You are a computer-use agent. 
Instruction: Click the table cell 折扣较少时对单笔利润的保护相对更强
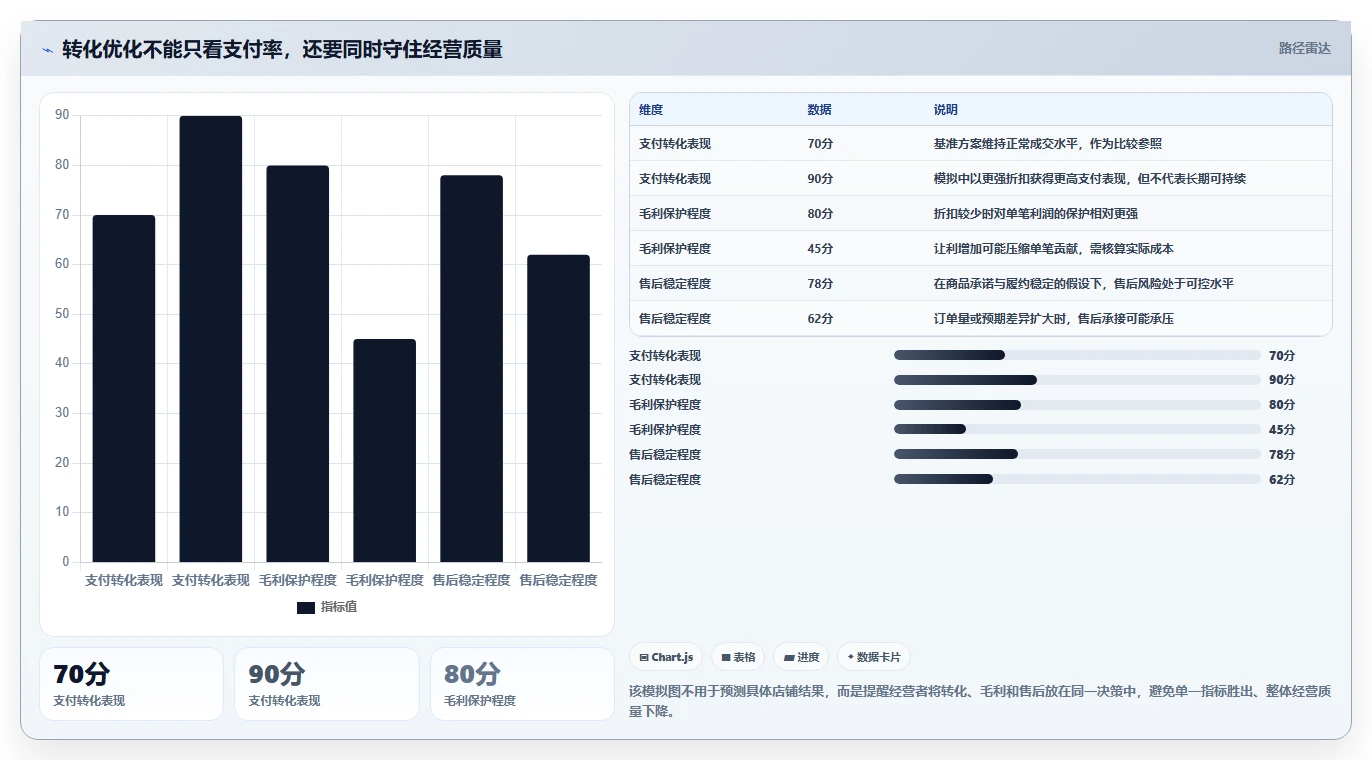pyautogui.click(x=1035, y=214)
